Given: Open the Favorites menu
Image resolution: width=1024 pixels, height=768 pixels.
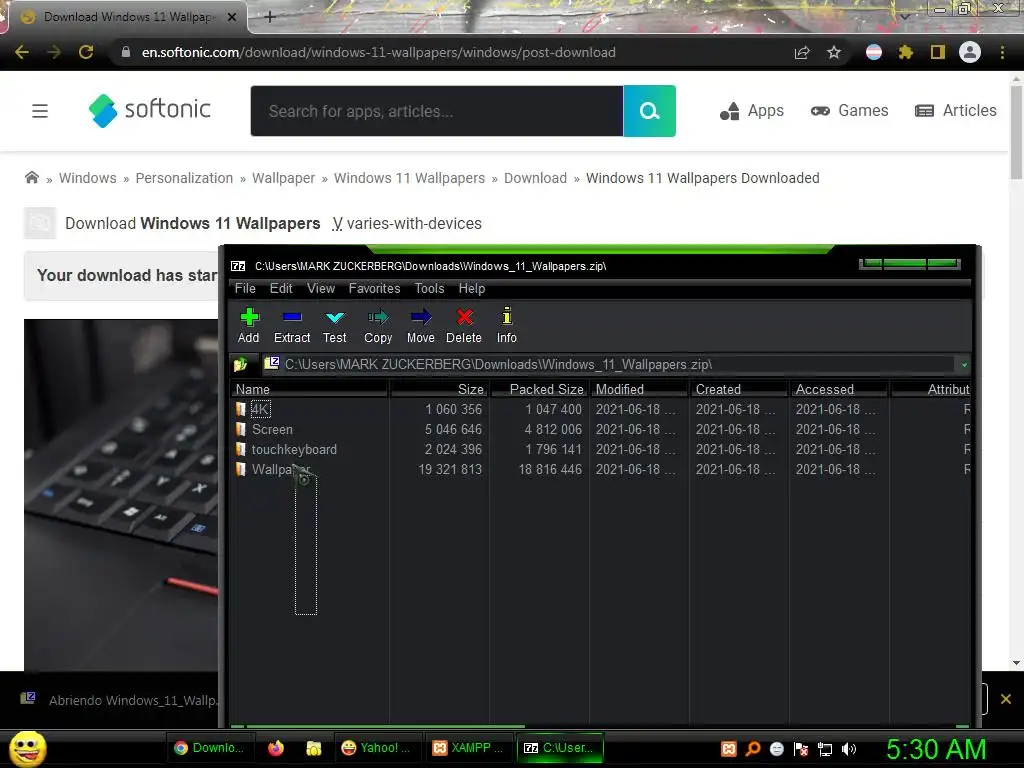Looking at the screenshot, I should [374, 289].
